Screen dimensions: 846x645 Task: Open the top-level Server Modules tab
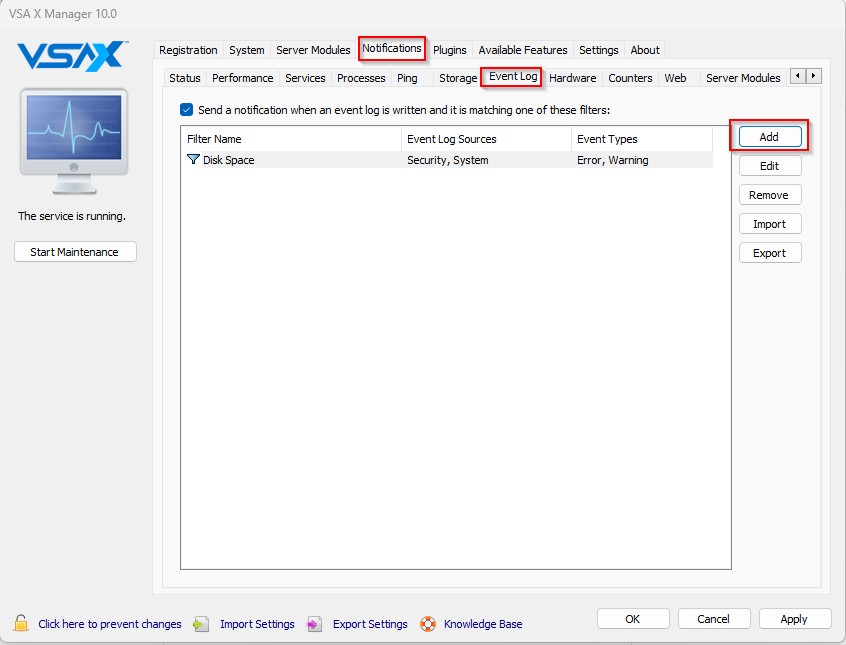pos(313,50)
